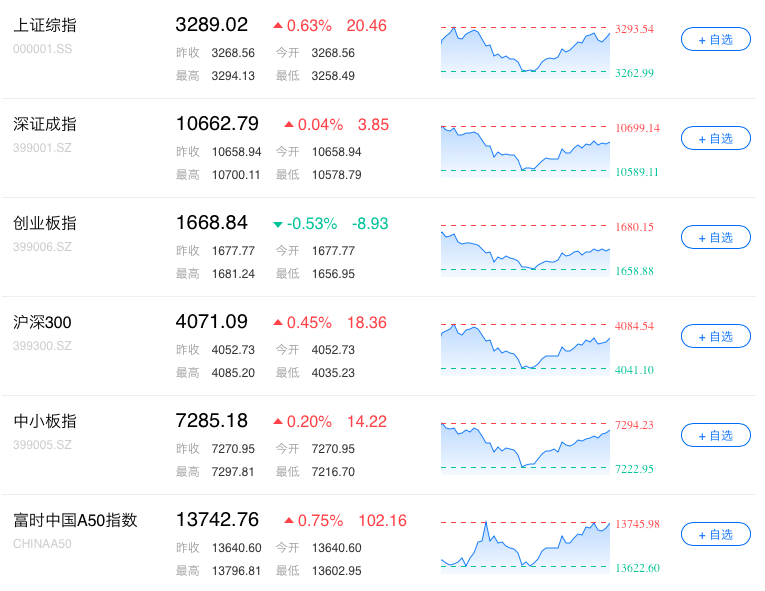Screen dimensions: 765x591
Task: Open the 沪深300 index name link
Action: (x=42, y=323)
